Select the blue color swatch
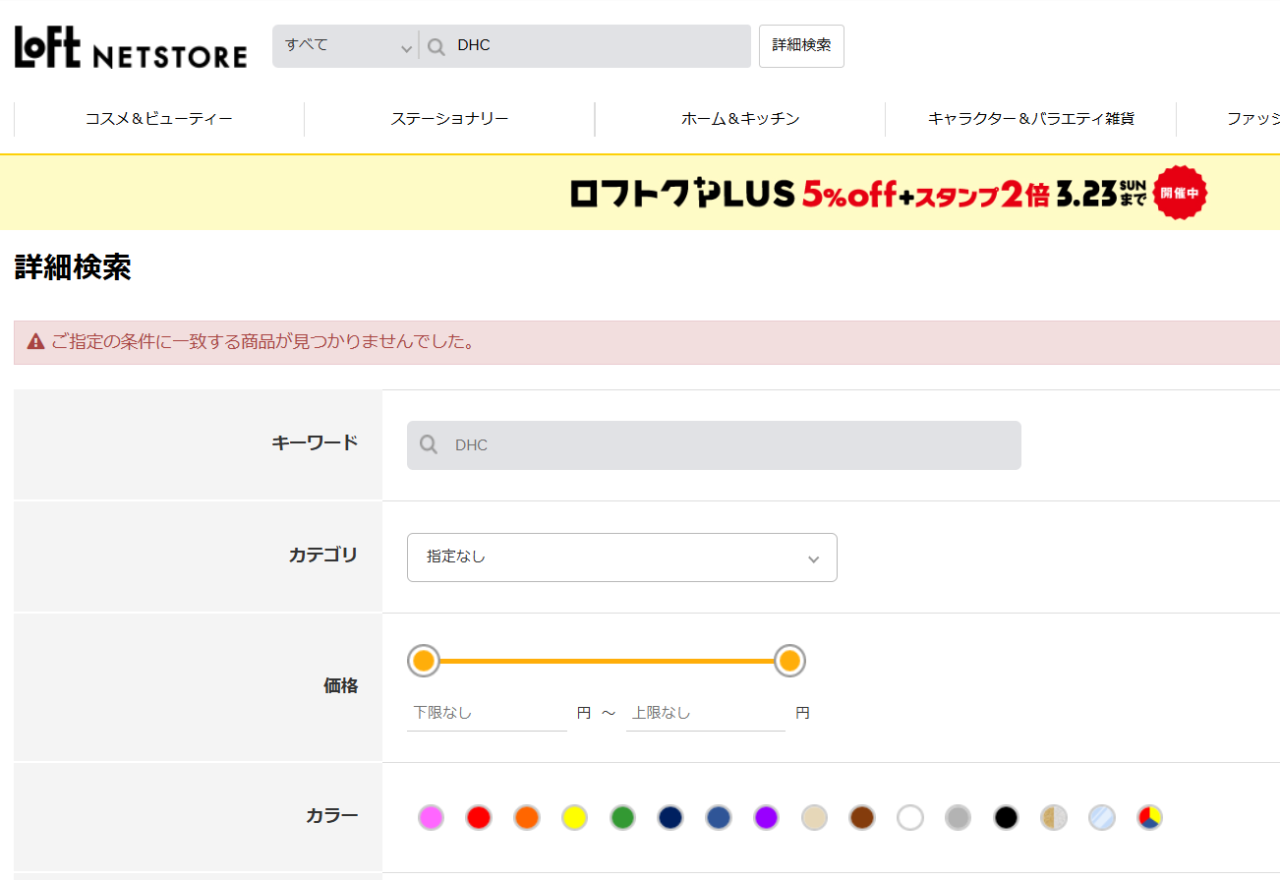Screen dimensions: 1280x880 point(718,818)
